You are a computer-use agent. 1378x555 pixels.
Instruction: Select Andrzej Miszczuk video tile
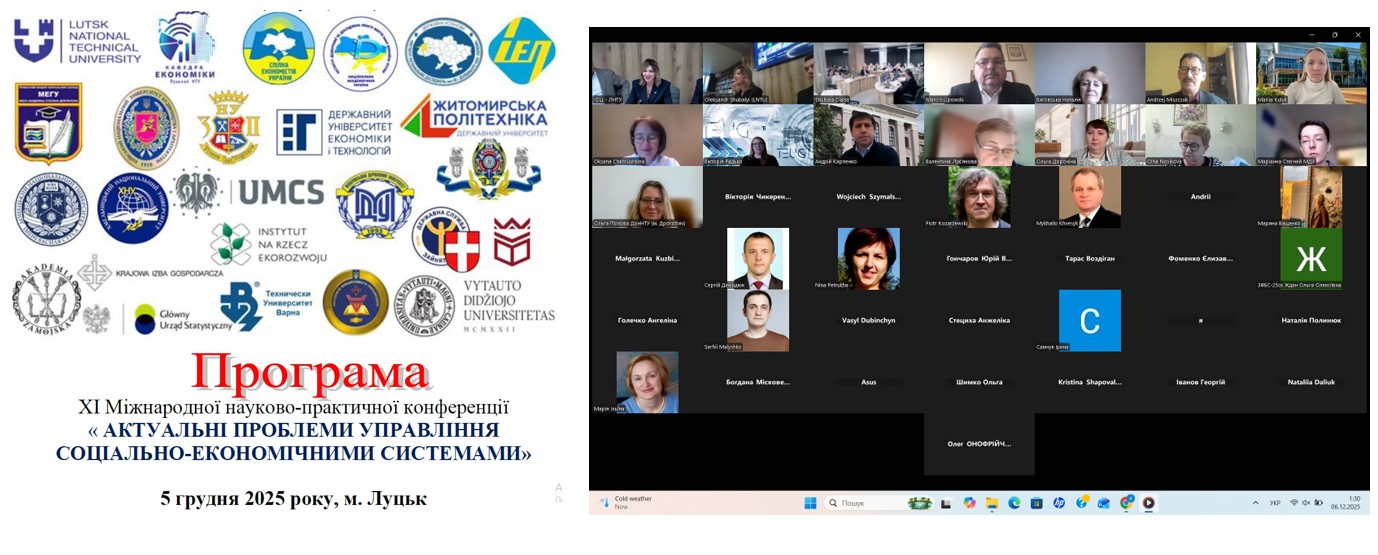click(1199, 73)
